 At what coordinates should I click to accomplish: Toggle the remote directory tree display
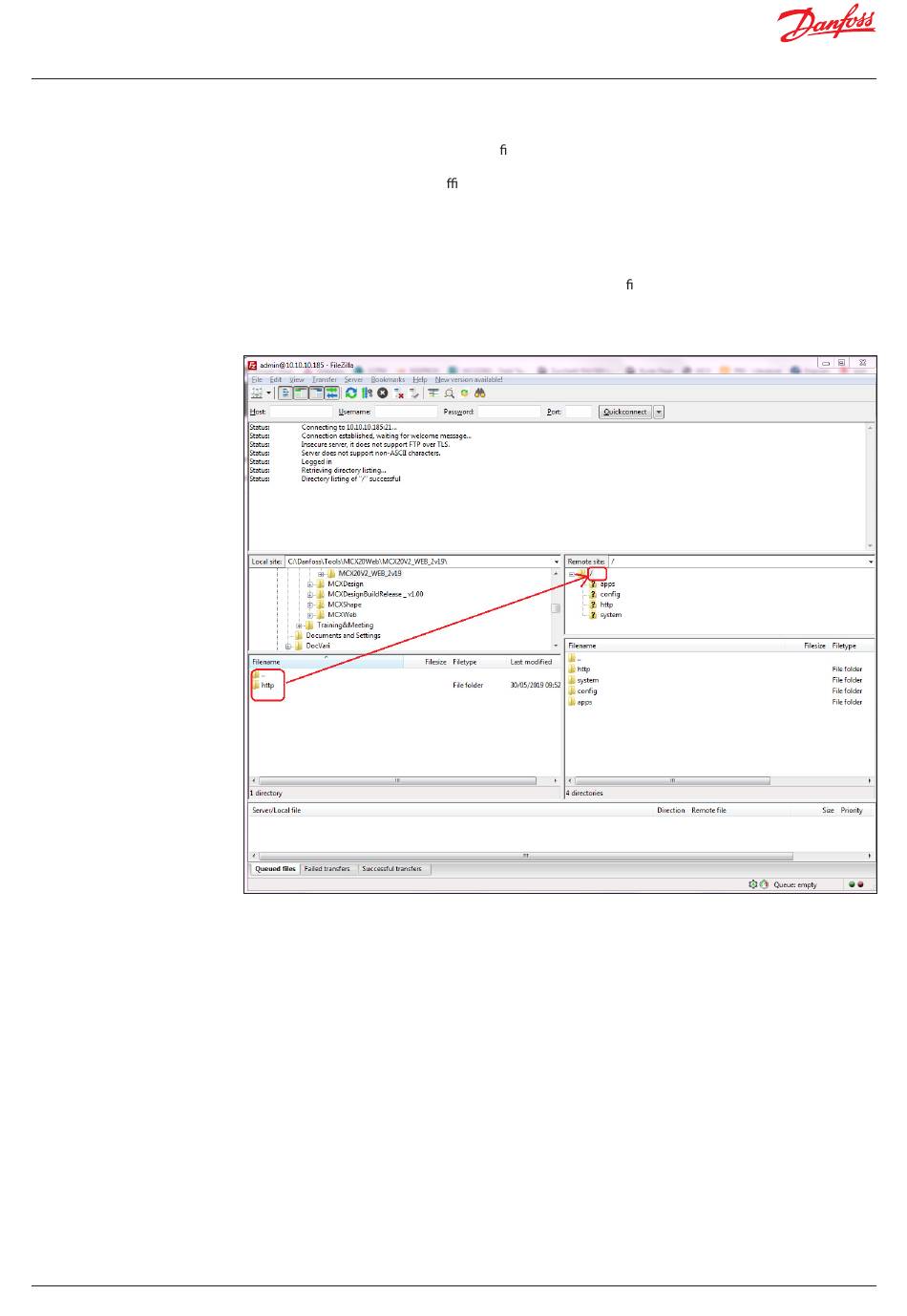point(316,393)
